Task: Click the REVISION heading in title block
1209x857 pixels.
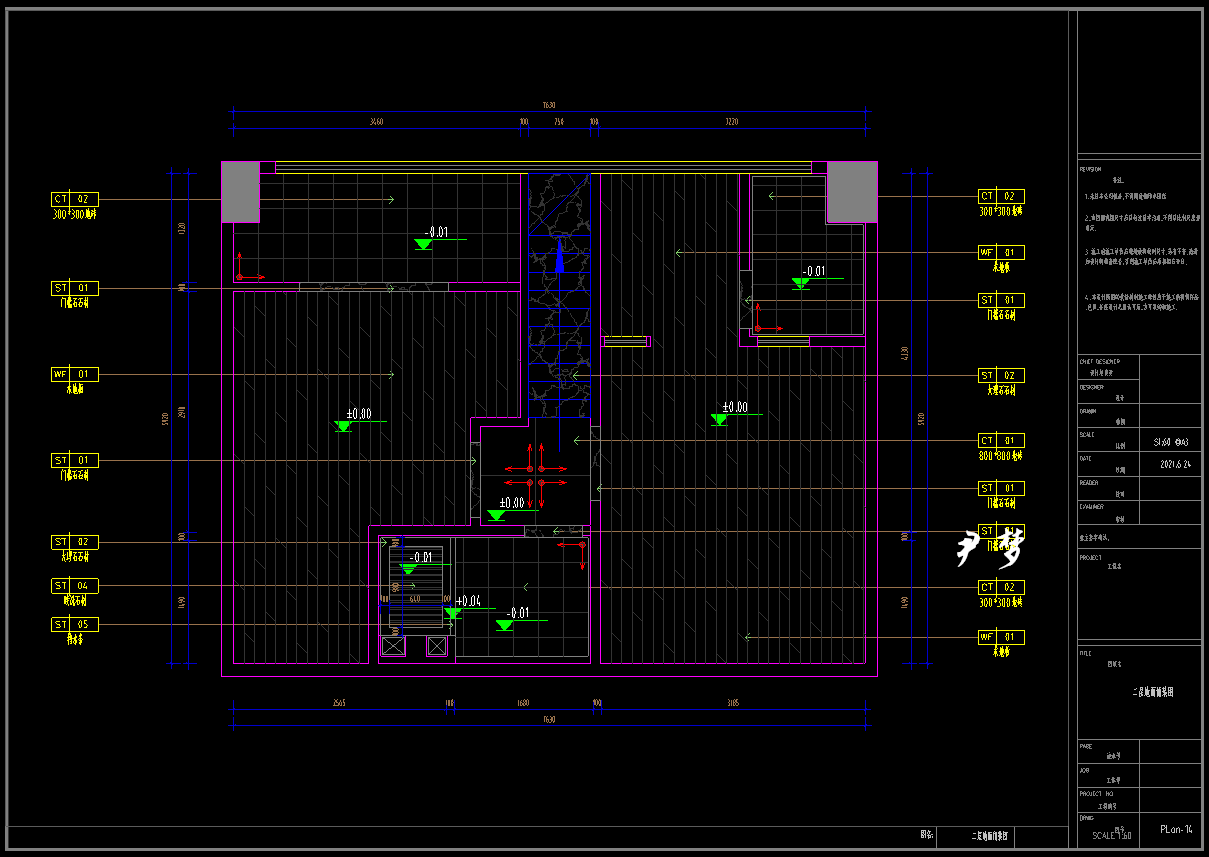Action: point(1090,169)
